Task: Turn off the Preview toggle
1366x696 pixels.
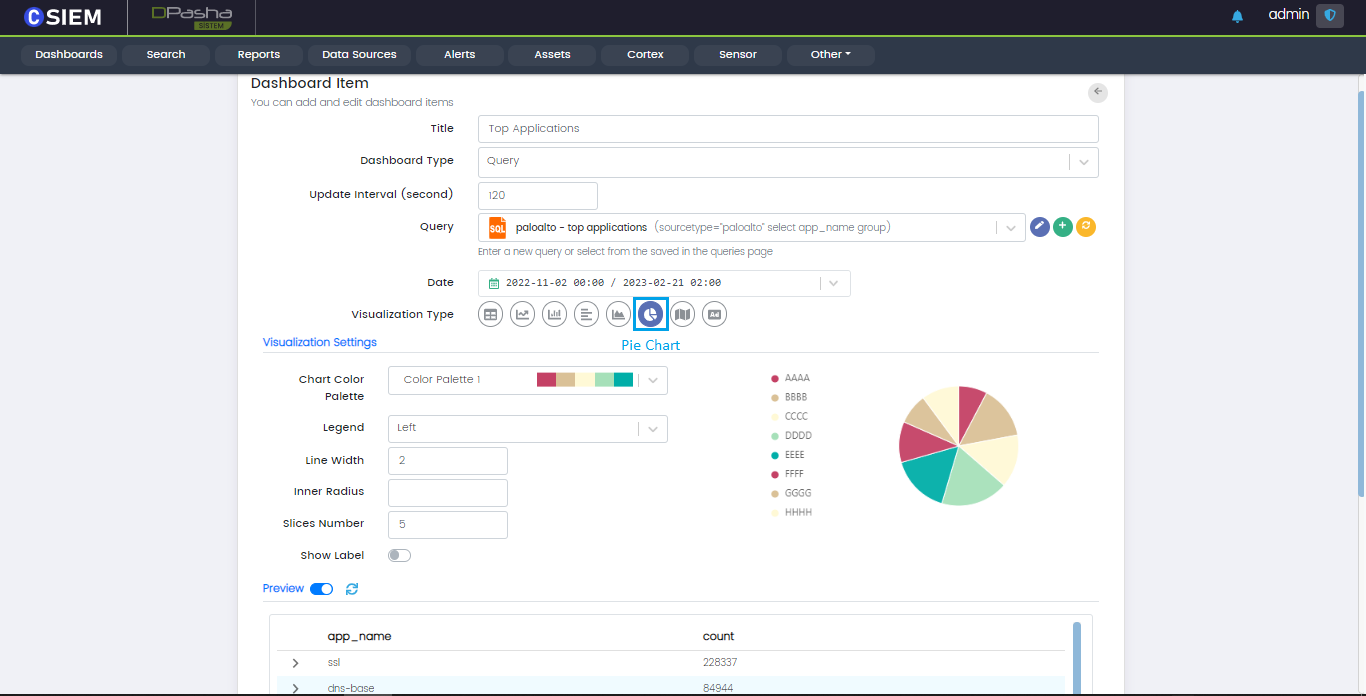Action: (322, 589)
